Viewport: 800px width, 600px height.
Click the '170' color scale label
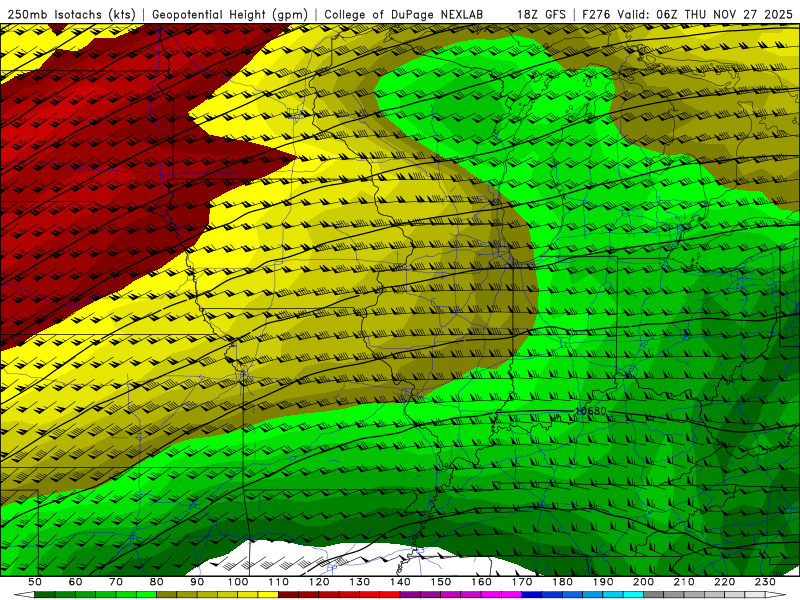(x=522, y=582)
